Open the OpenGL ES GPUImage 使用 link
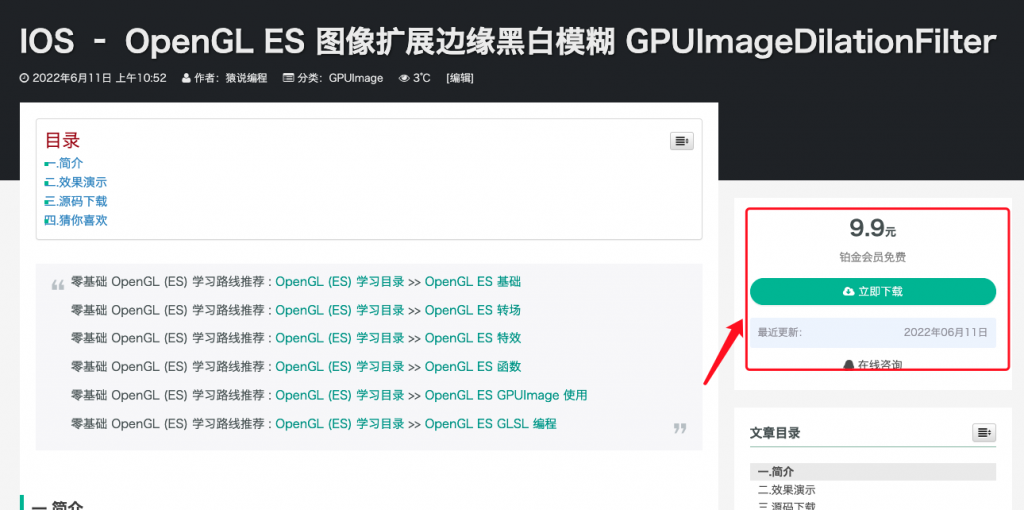Screen dimensions: 1024x510 (x=506, y=395)
